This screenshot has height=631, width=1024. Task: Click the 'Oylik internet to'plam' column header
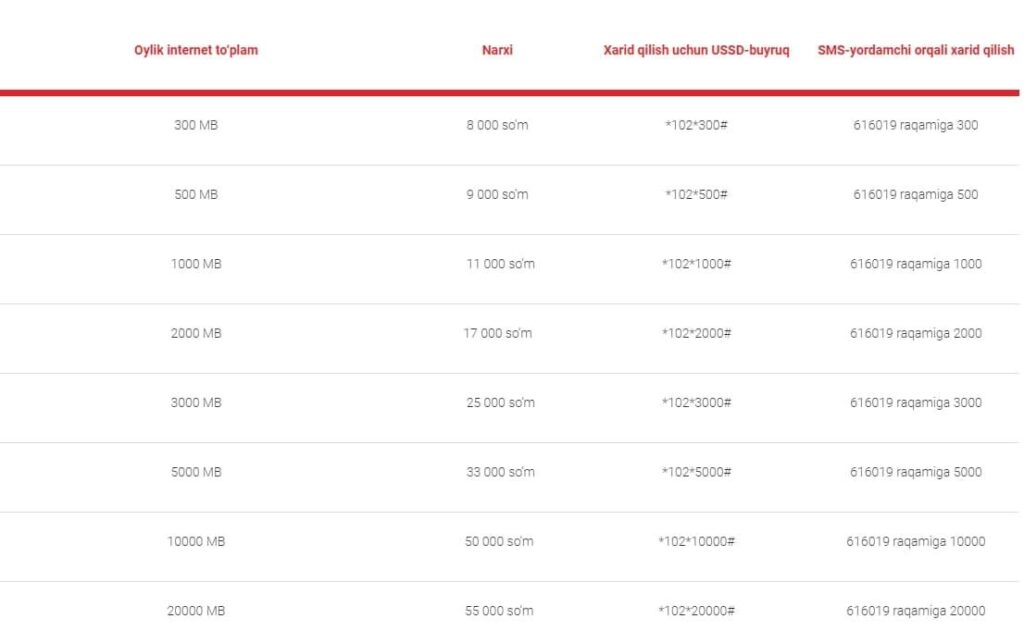[196, 50]
